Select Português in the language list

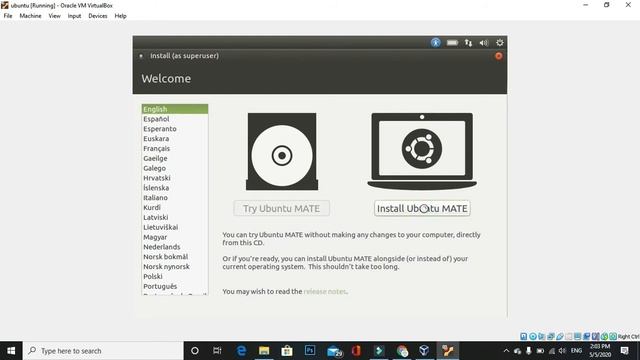tap(175, 286)
